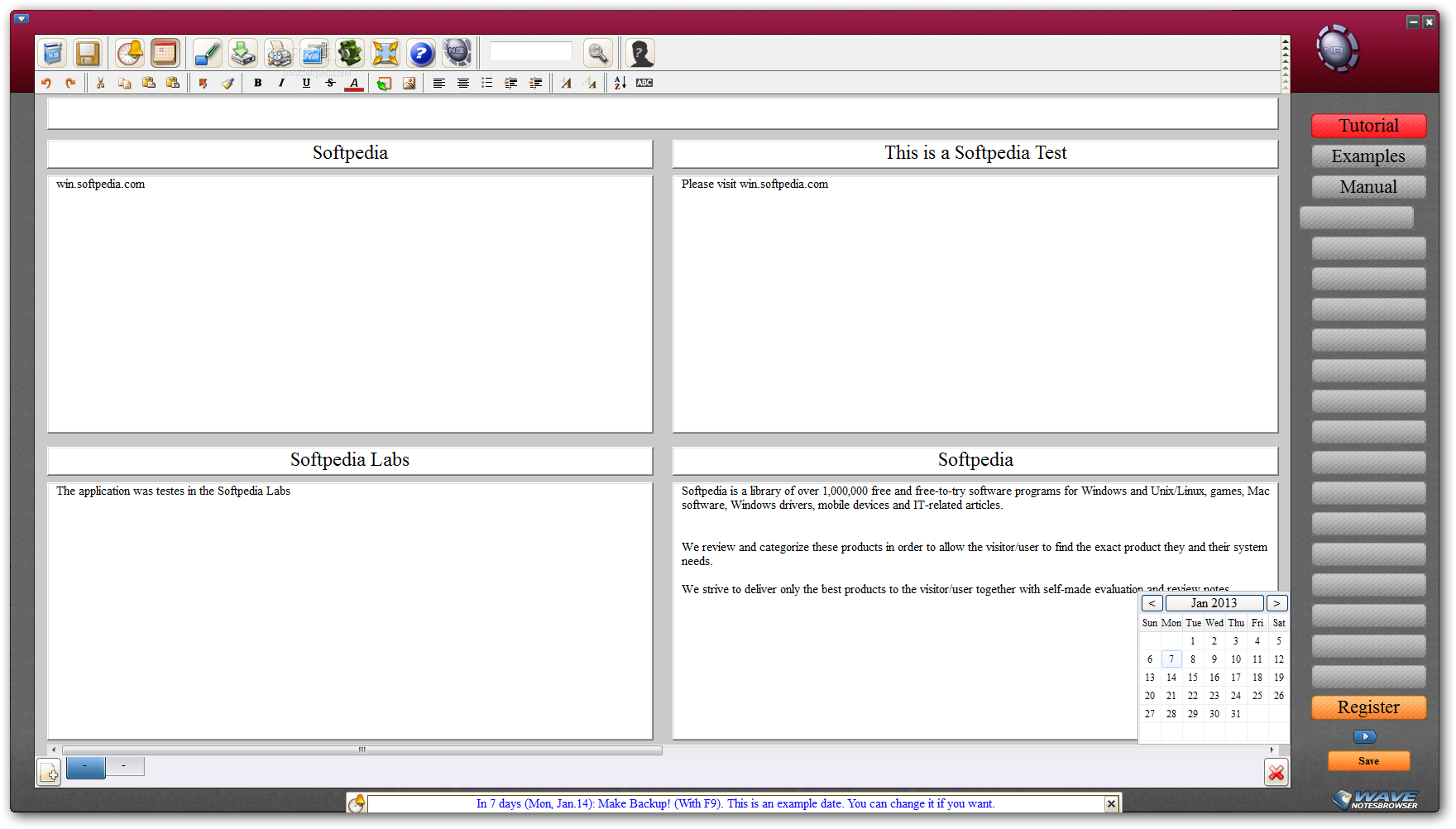Center-align the text

463,83
